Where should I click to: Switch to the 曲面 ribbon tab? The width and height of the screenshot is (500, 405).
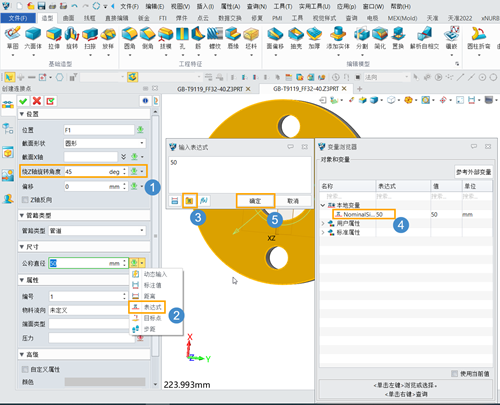click(68, 18)
